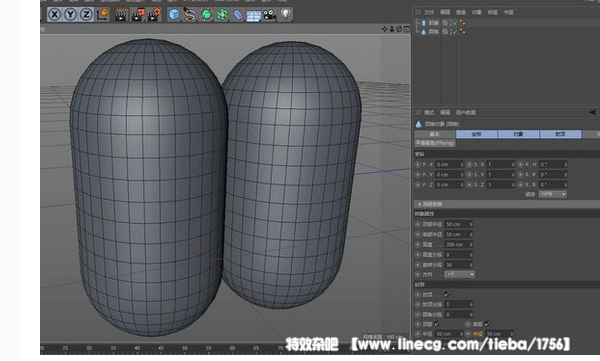
Task: Open the rotation order HPB dropdown
Action: 553,194
